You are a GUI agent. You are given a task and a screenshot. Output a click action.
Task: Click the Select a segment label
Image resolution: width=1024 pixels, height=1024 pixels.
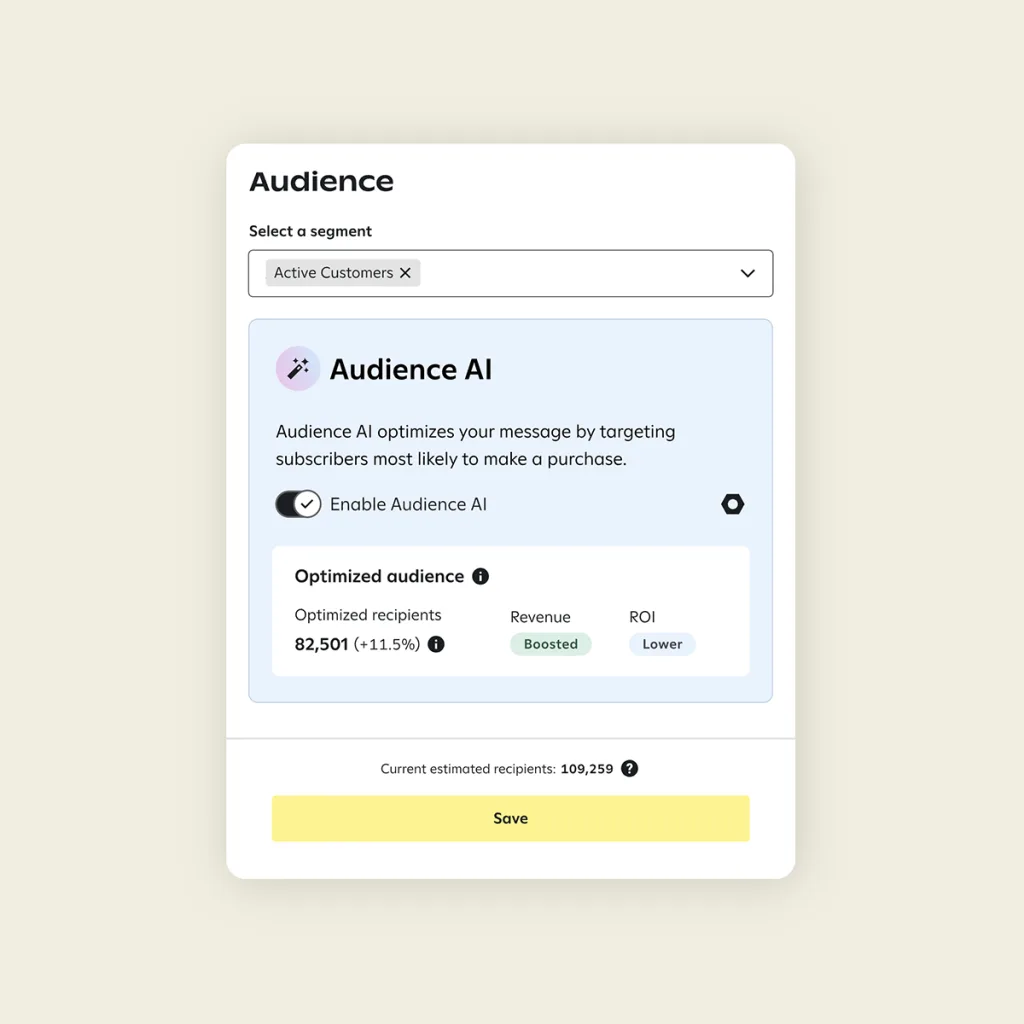pos(310,231)
